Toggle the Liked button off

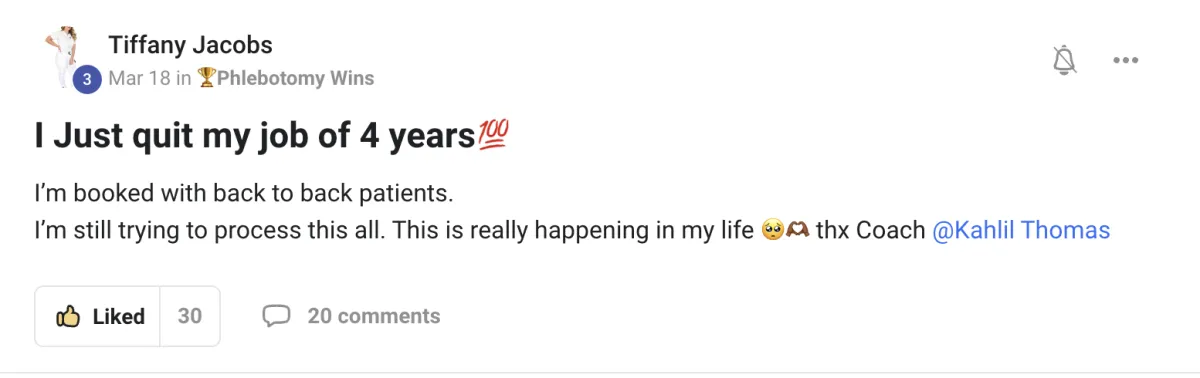tap(97, 316)
